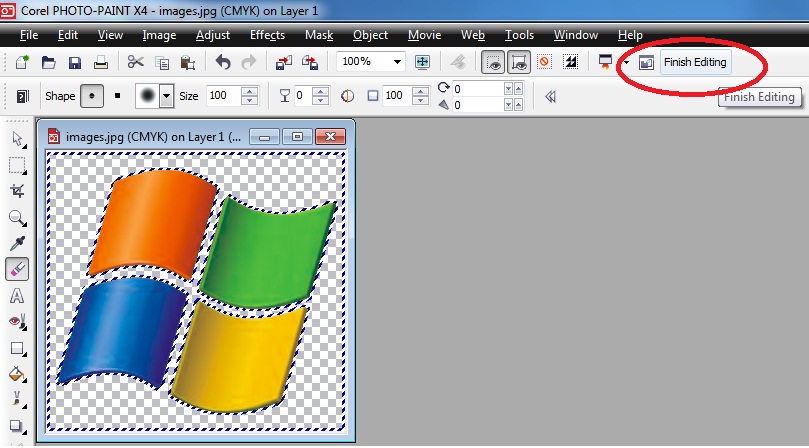Open the Adjust menu
Screen dimensions: 809x448
click(x=213, y=35)
